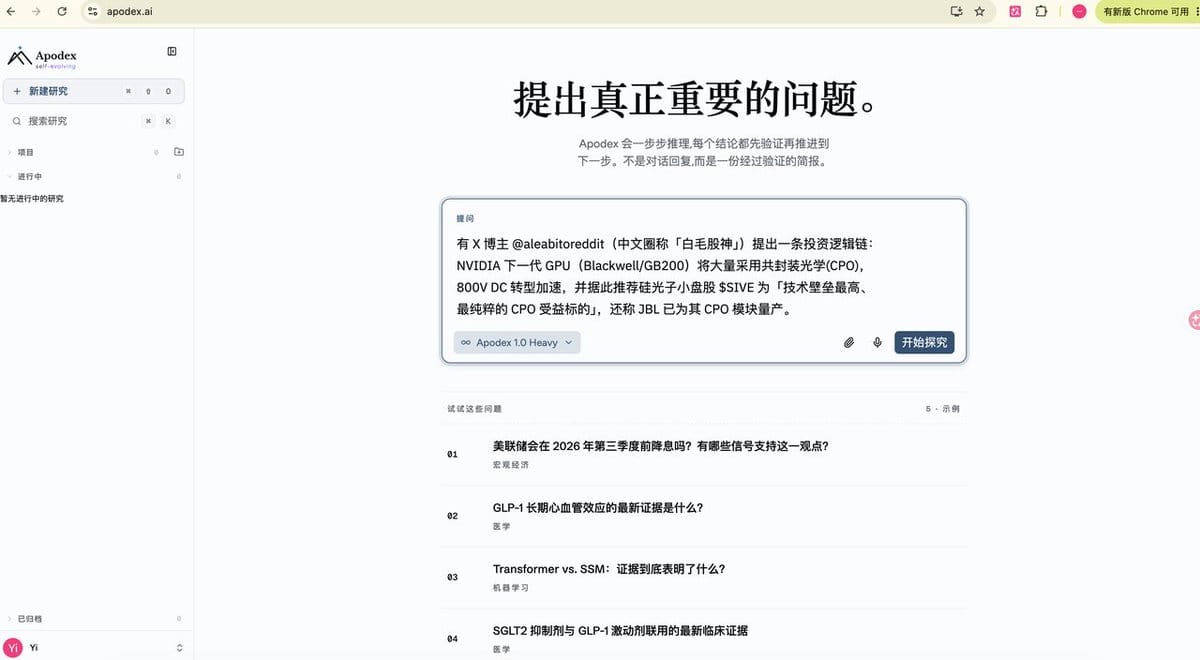Click the 5 · 示例 count label
This screenshot has height=660, width=1200.
943,409
